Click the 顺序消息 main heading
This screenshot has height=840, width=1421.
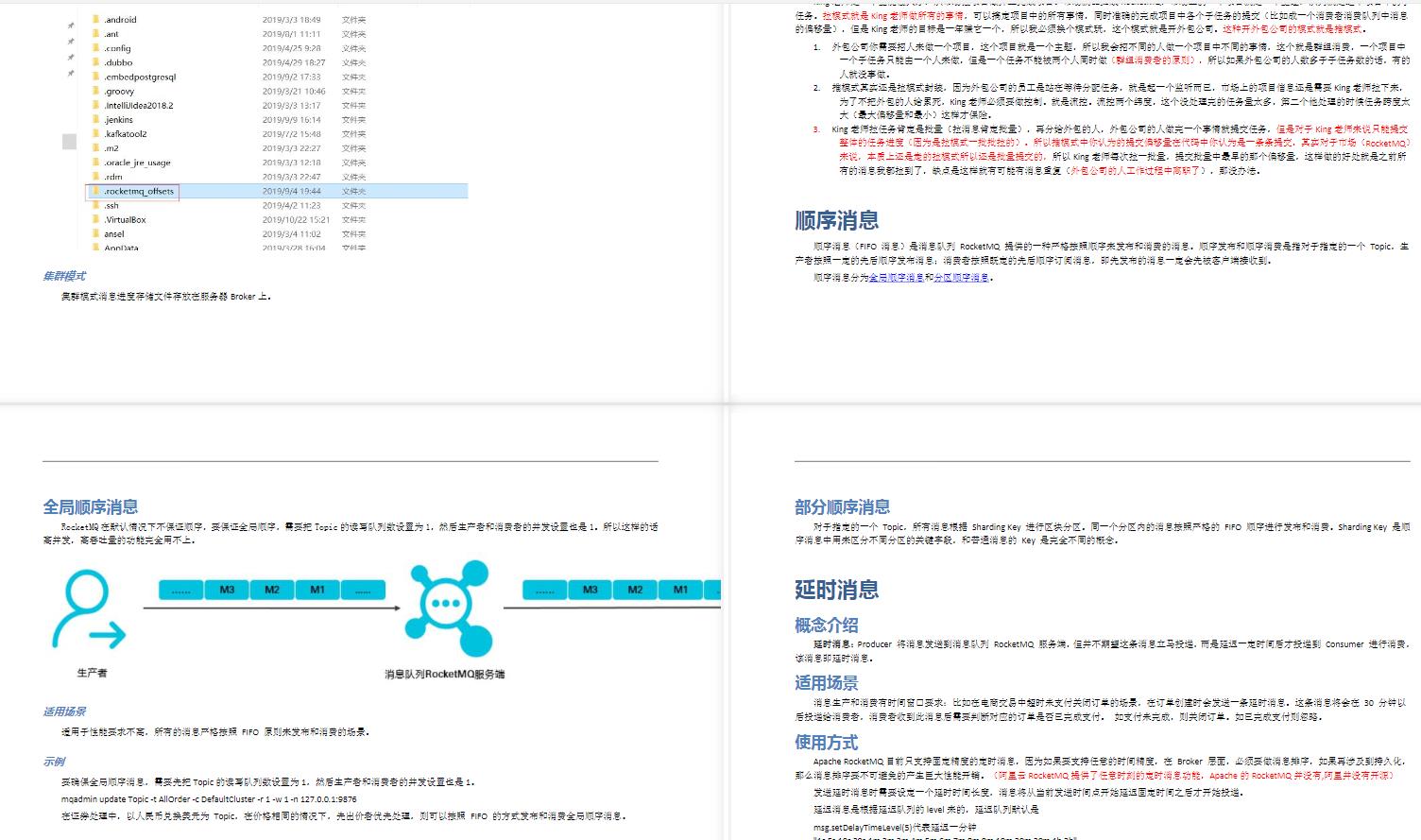tap(836, 221)
